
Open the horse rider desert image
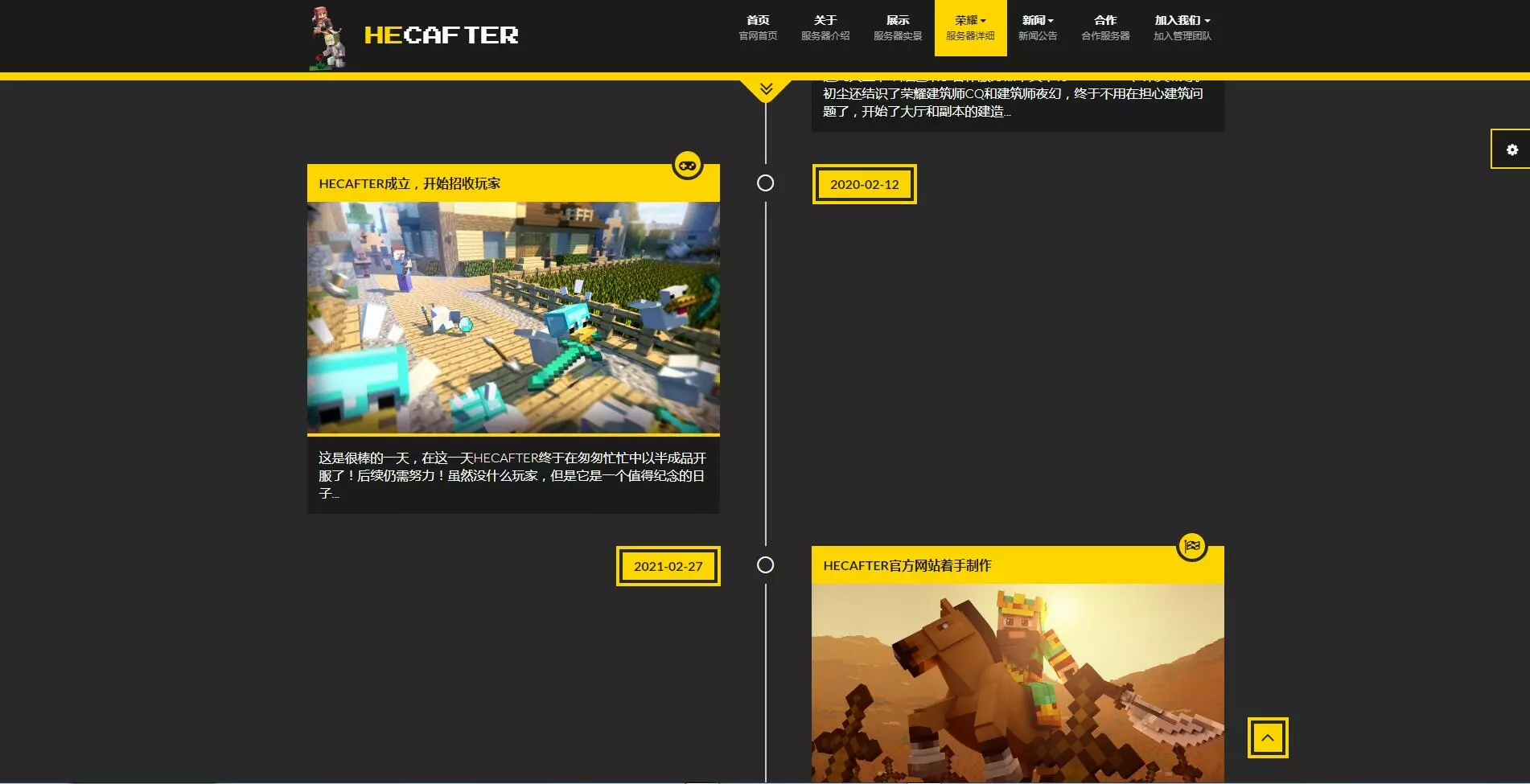[1018, 683]
